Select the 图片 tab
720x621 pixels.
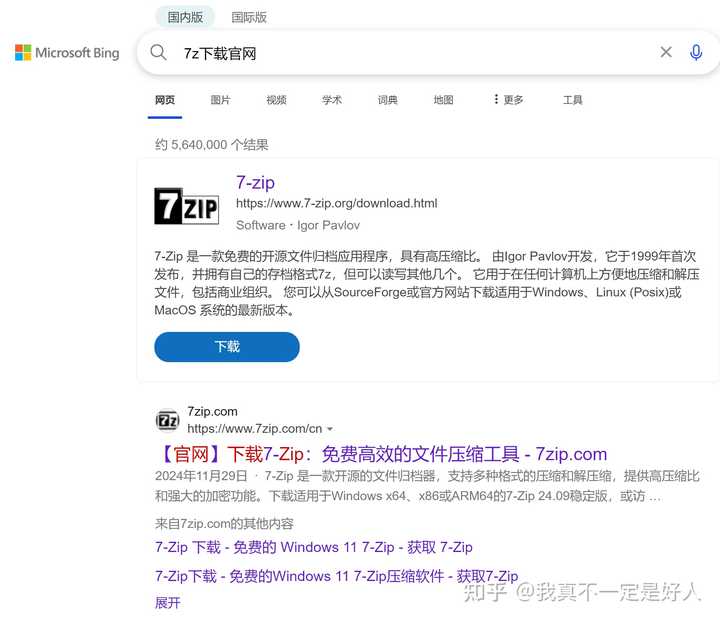click(x=220, y=100)
